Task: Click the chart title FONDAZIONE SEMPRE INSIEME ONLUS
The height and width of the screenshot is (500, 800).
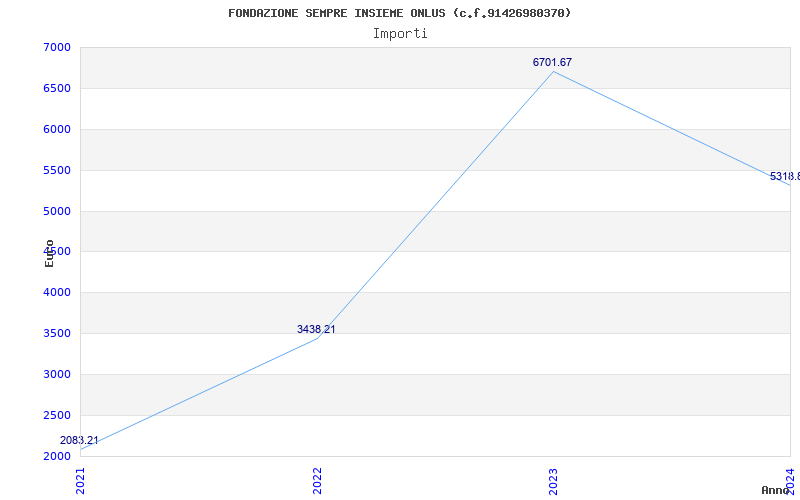Action: (399, 13)
